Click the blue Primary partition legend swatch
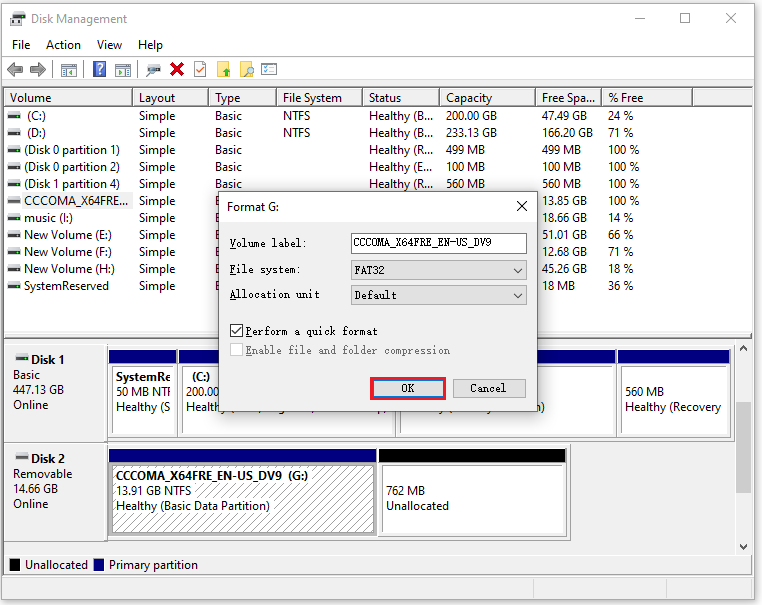Viewport: 762px width, 605px height. (99, 565)
